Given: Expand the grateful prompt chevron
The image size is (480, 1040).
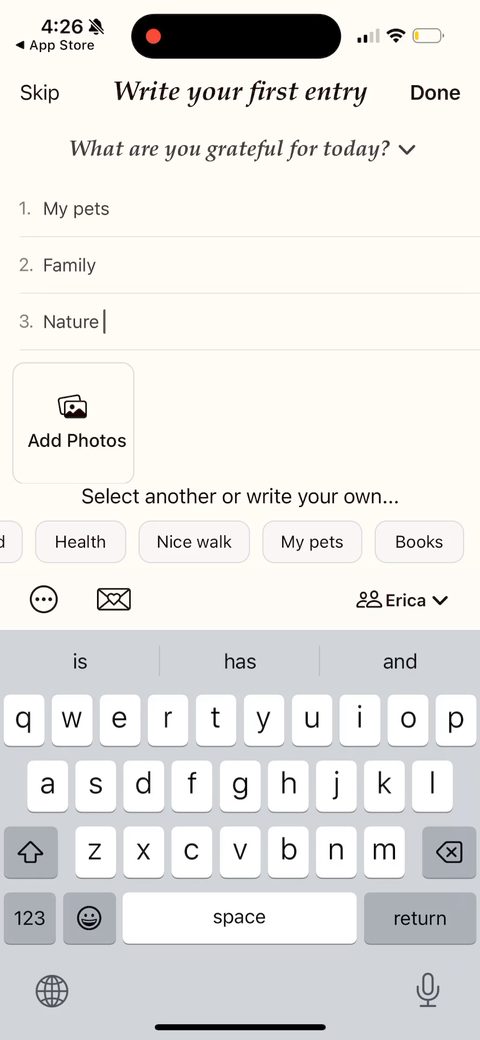Looking at the screenshot, I should pos(407,149).
